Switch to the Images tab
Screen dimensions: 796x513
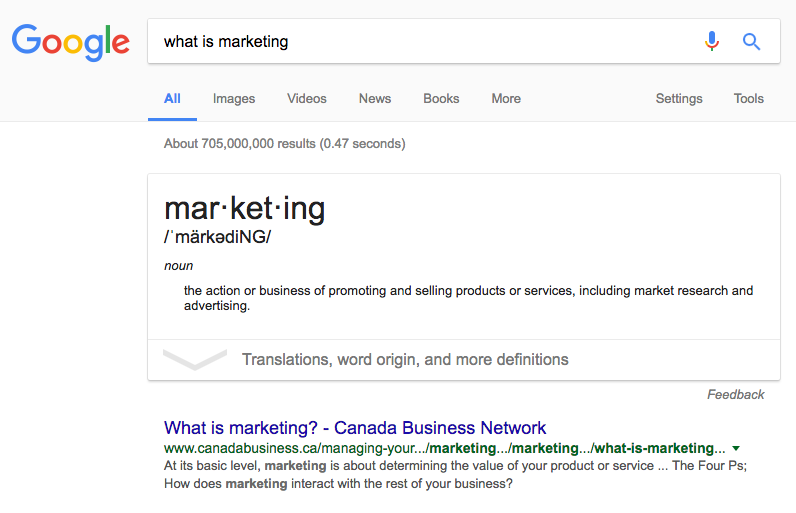(x=234, y=98)
